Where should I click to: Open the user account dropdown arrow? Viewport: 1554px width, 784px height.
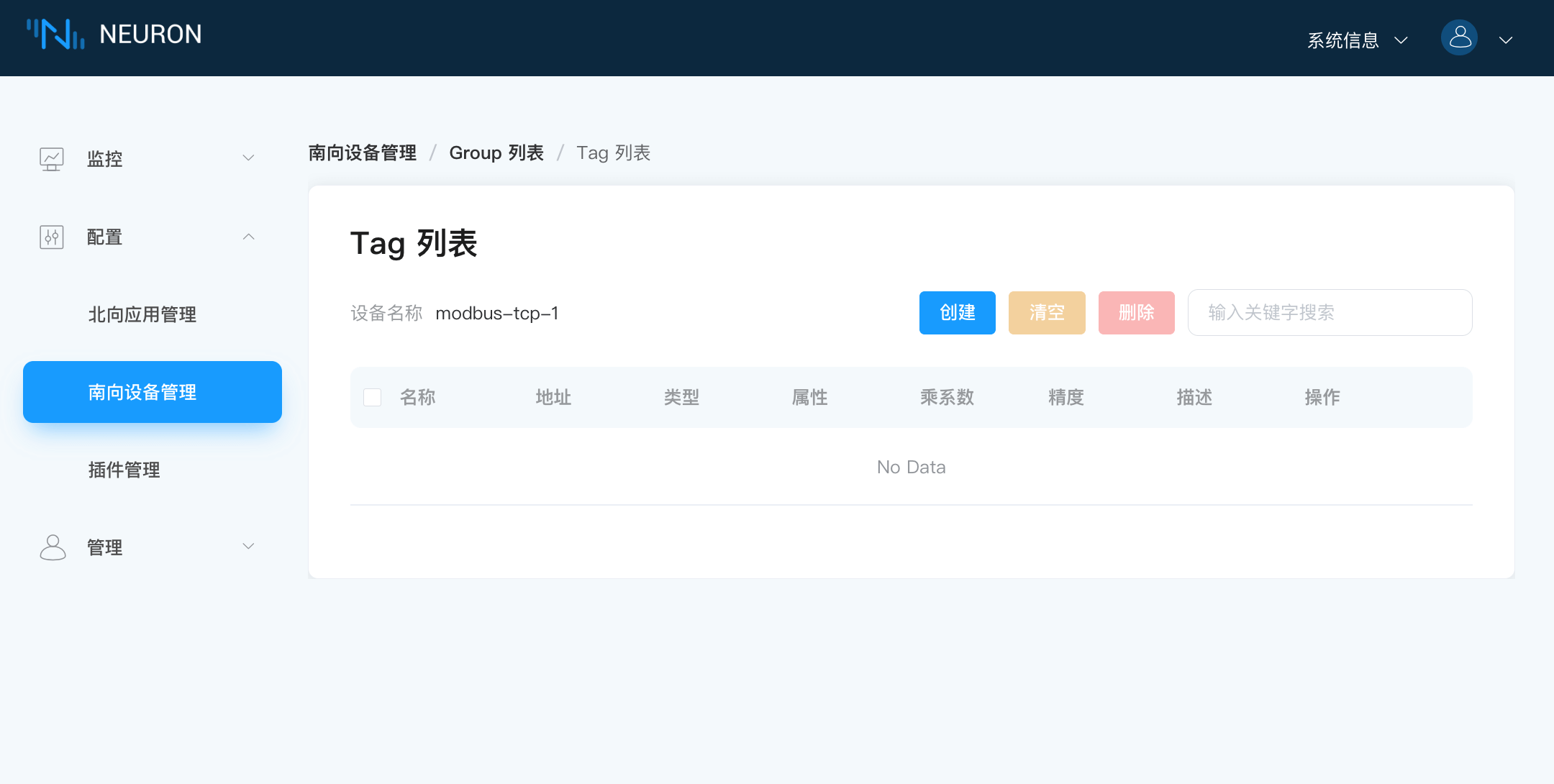[x=1506, y=40]
